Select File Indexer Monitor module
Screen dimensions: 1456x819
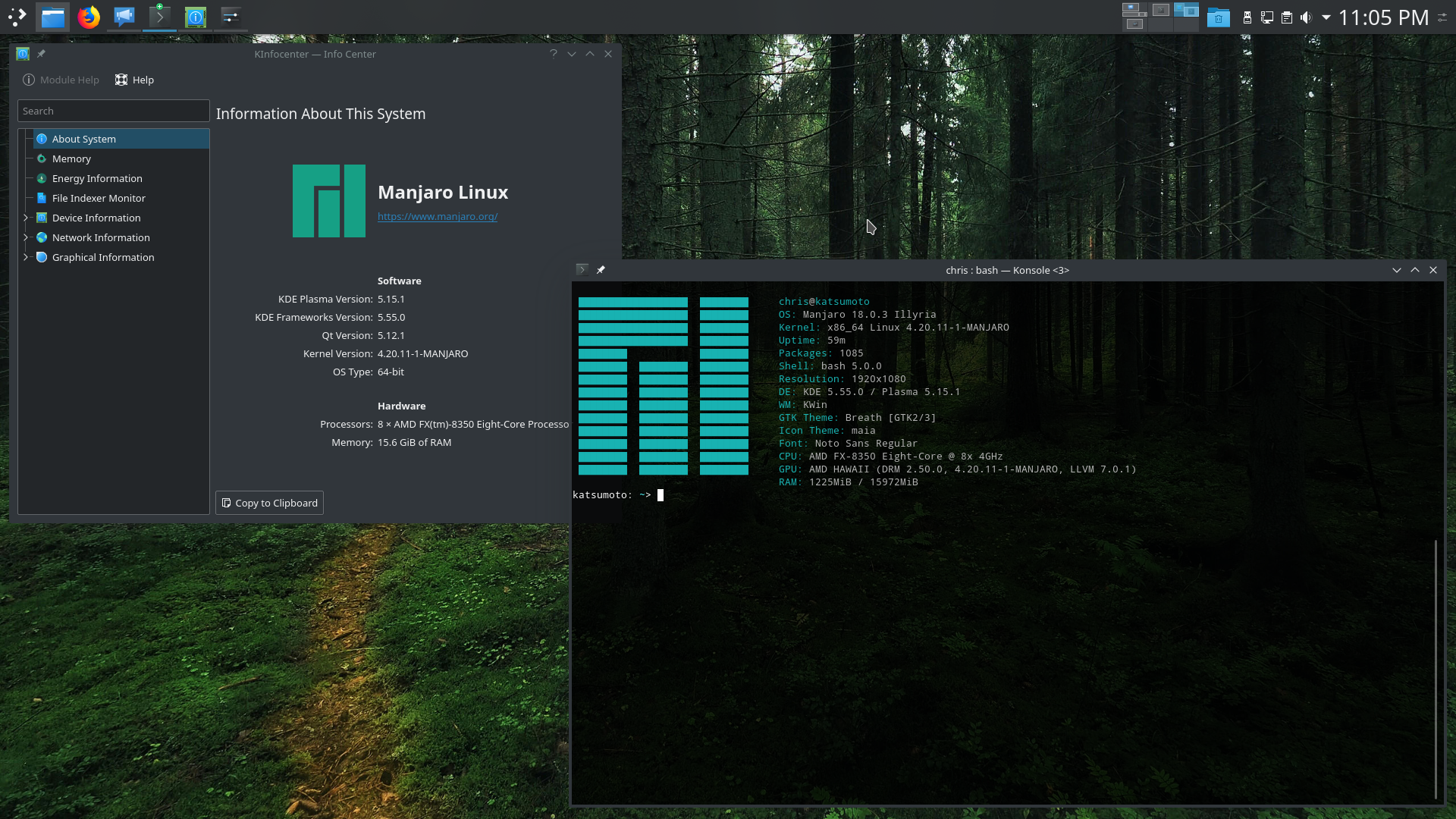(x=121, y=198)
